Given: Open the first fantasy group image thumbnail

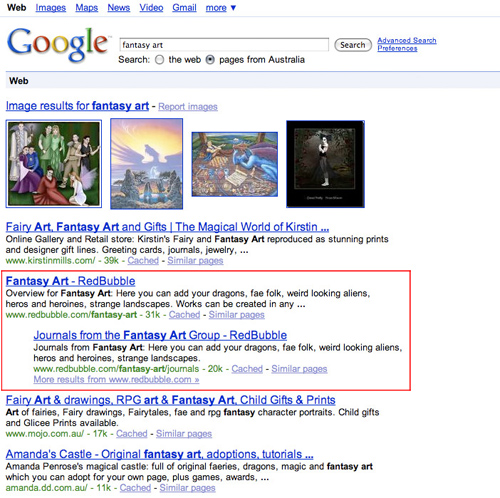Looking at the screenshot, I should 54,164.
